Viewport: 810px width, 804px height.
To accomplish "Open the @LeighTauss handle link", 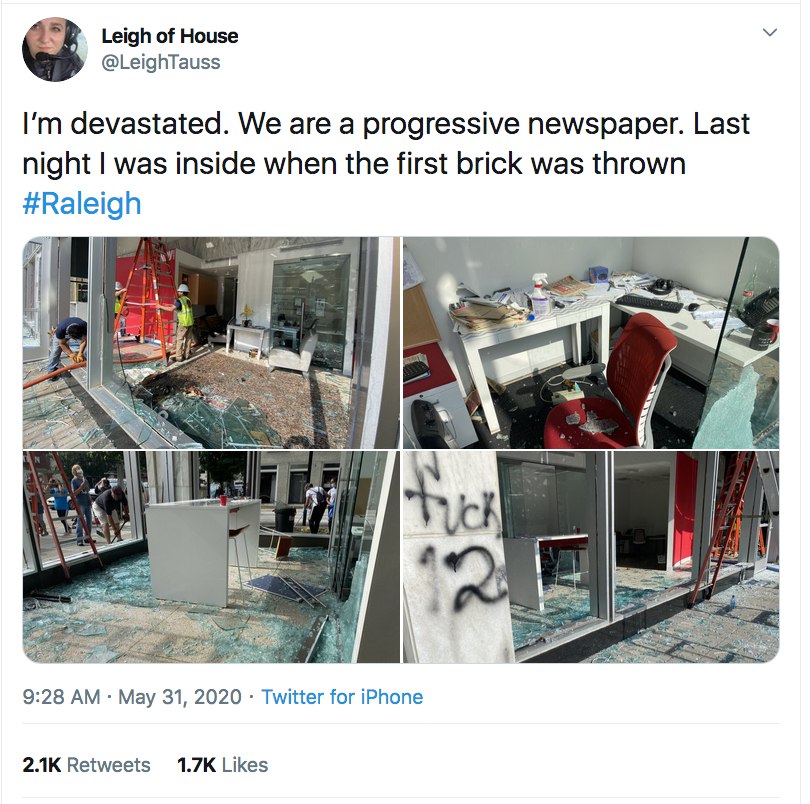I will coord(161,62).
